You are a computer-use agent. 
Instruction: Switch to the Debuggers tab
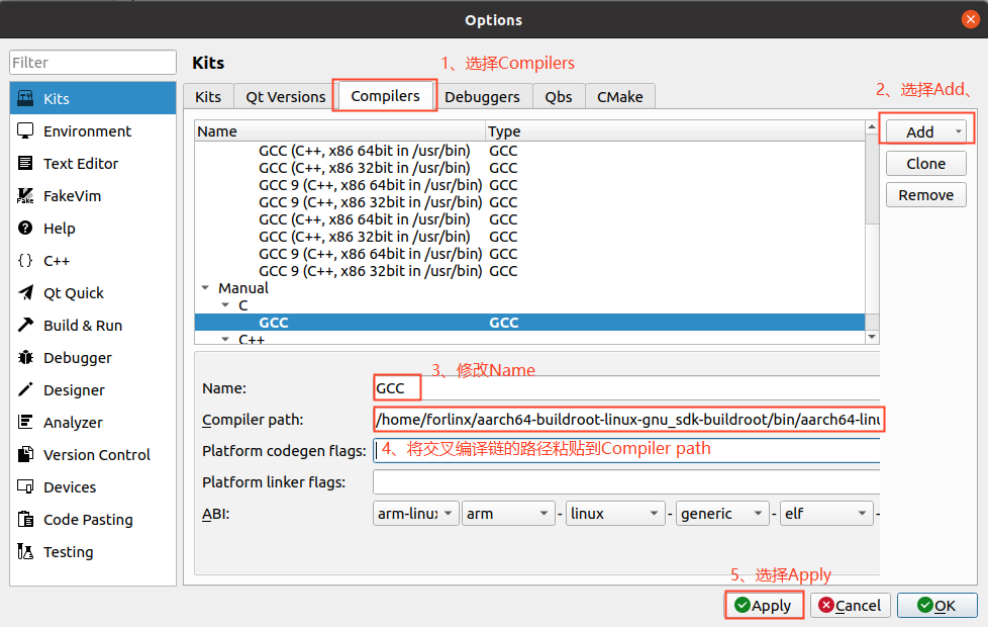point(482,97)
